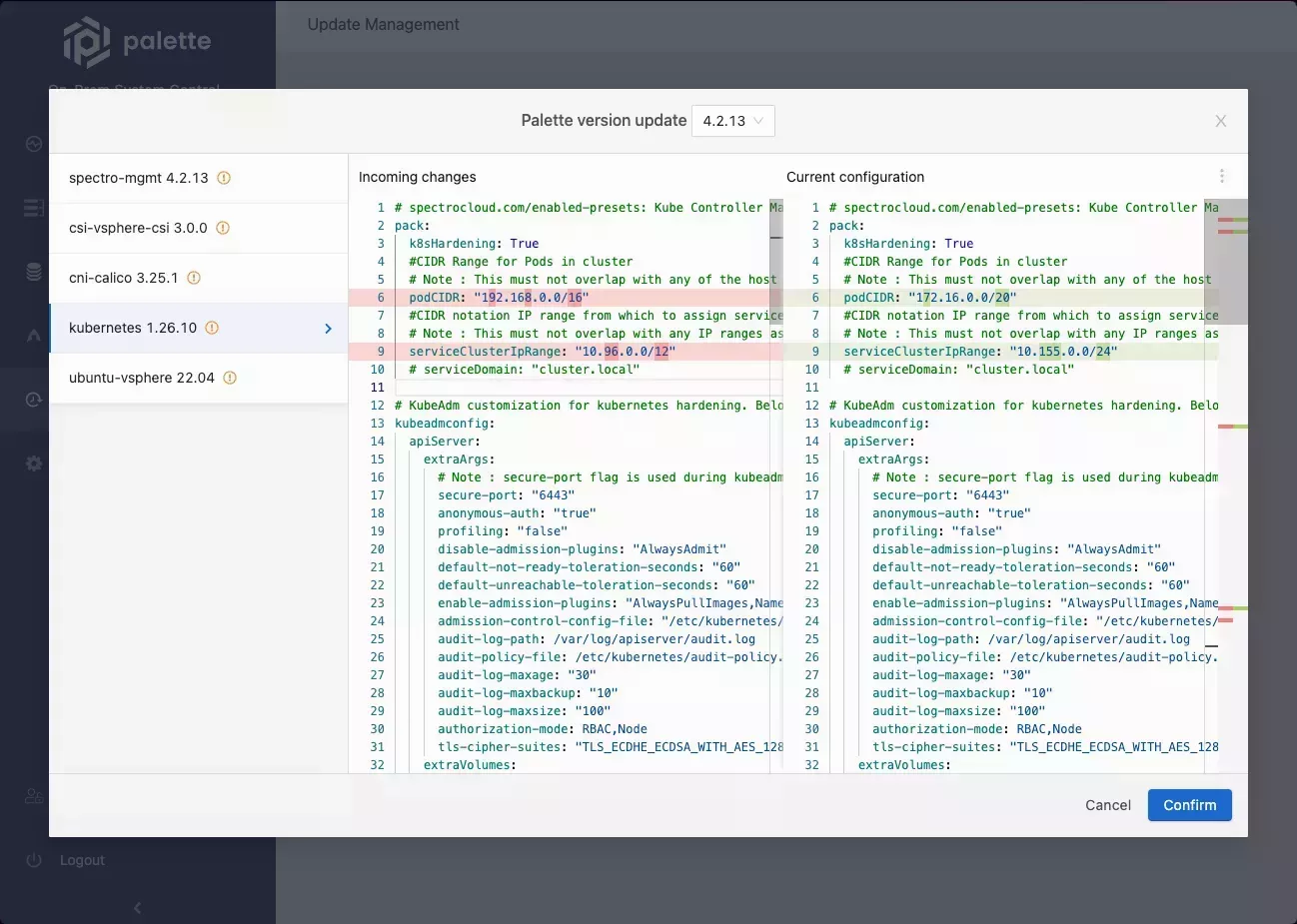Viewport: 1297px width, 924px height.
Task: Expand kubernetes 1.26.10 via its chevron
Action: [327, 328]
